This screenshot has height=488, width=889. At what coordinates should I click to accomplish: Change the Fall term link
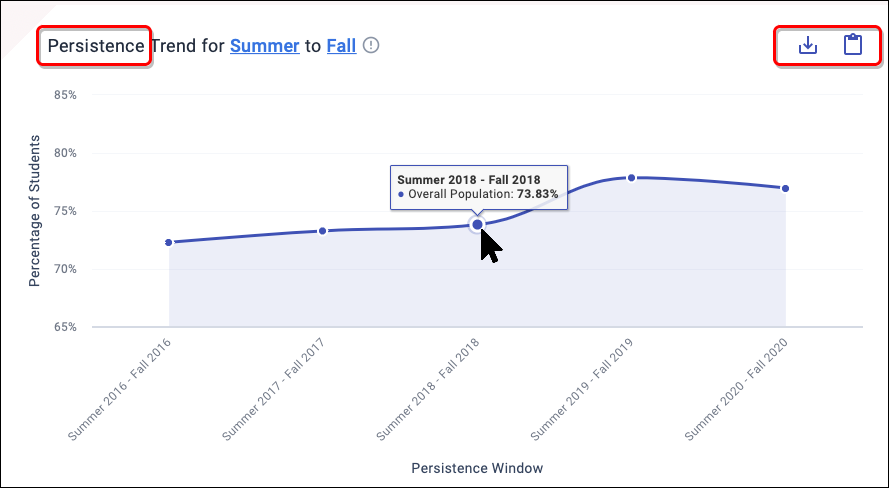341,46
